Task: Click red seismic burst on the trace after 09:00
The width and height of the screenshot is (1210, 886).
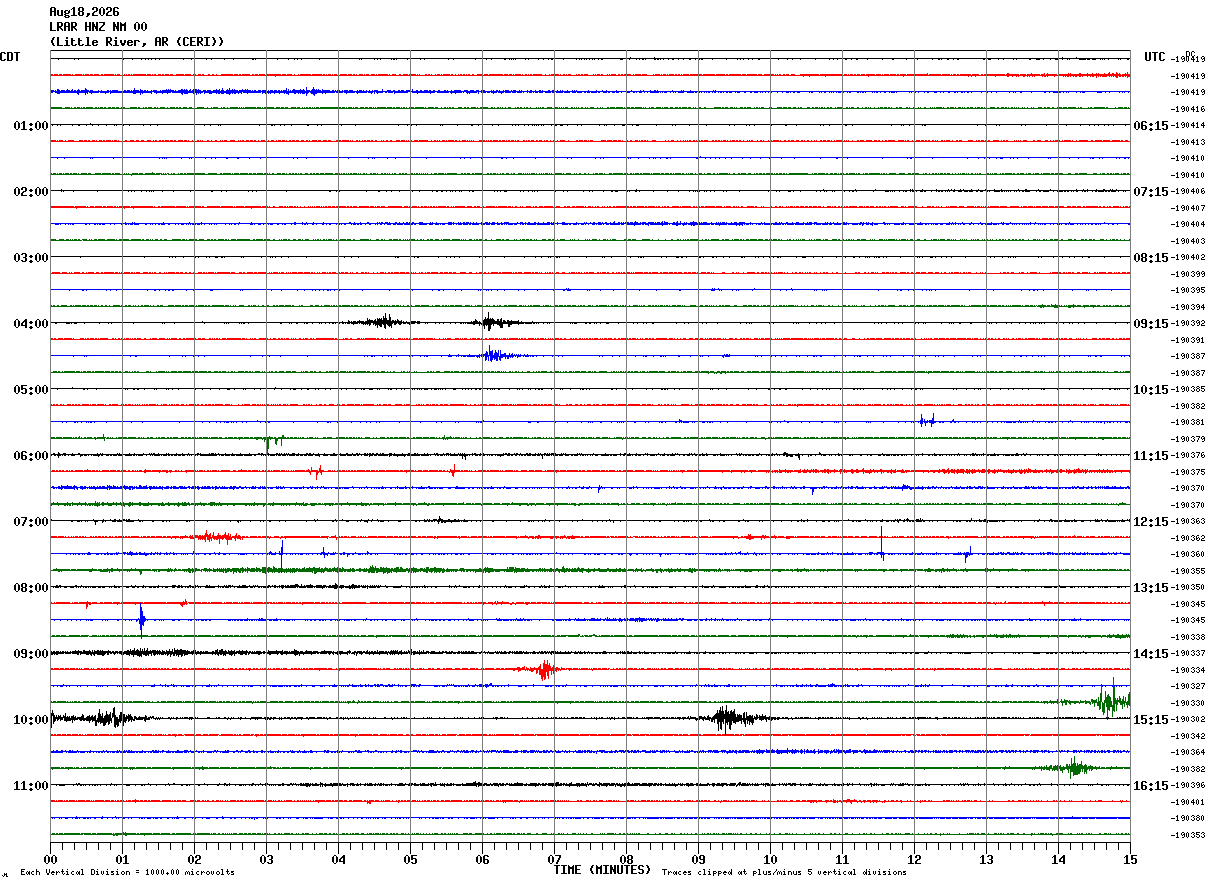Action: 542,669
